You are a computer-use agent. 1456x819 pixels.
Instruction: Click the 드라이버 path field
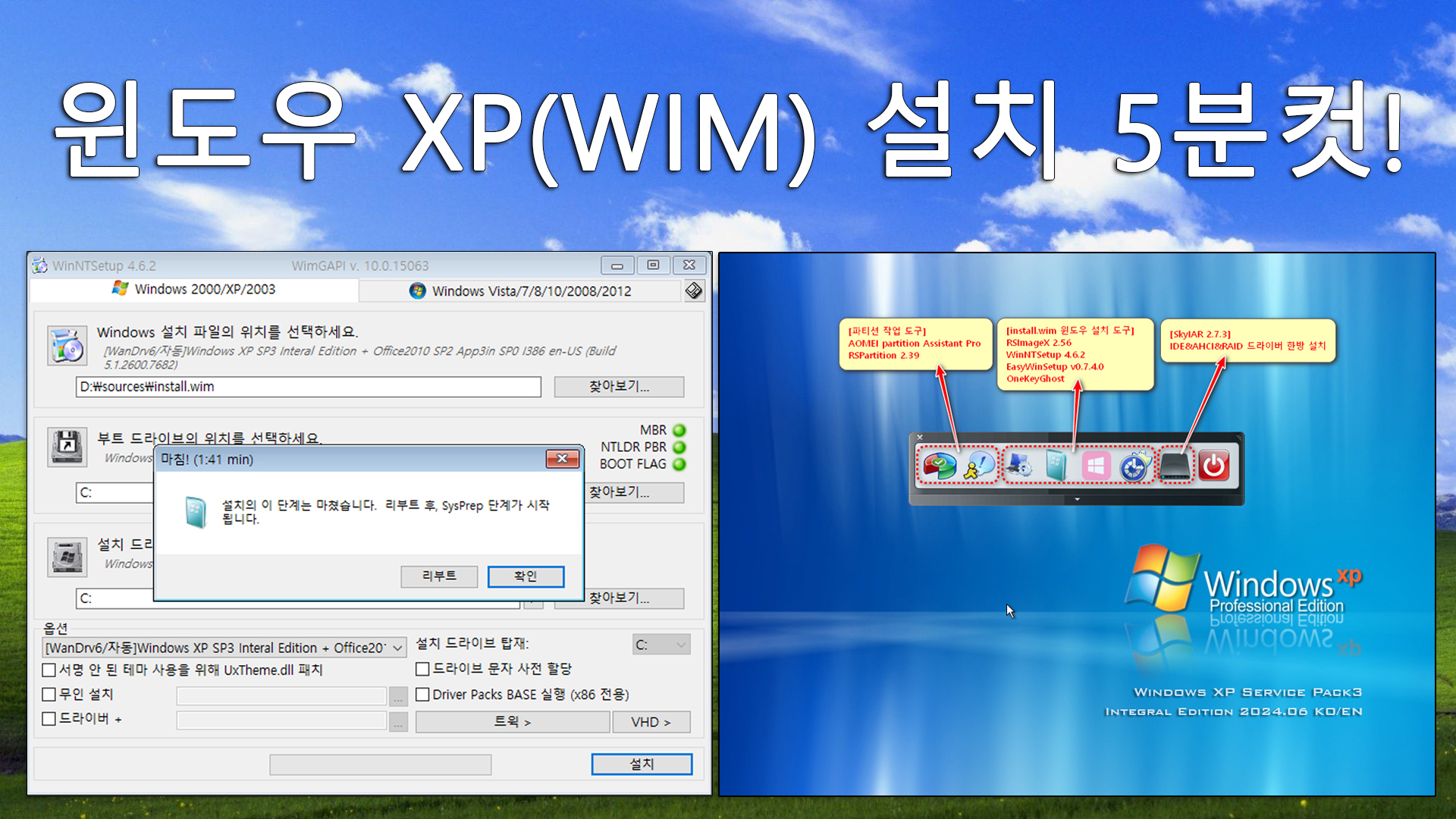(x=281, y=720)
